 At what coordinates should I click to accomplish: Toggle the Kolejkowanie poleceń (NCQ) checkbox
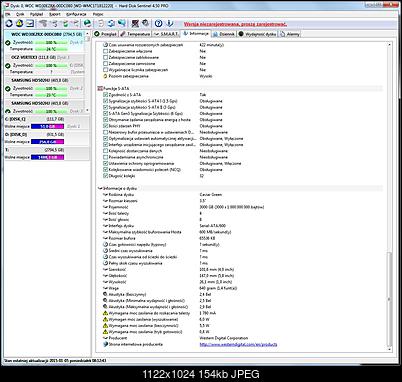click(x=105, y=170)
